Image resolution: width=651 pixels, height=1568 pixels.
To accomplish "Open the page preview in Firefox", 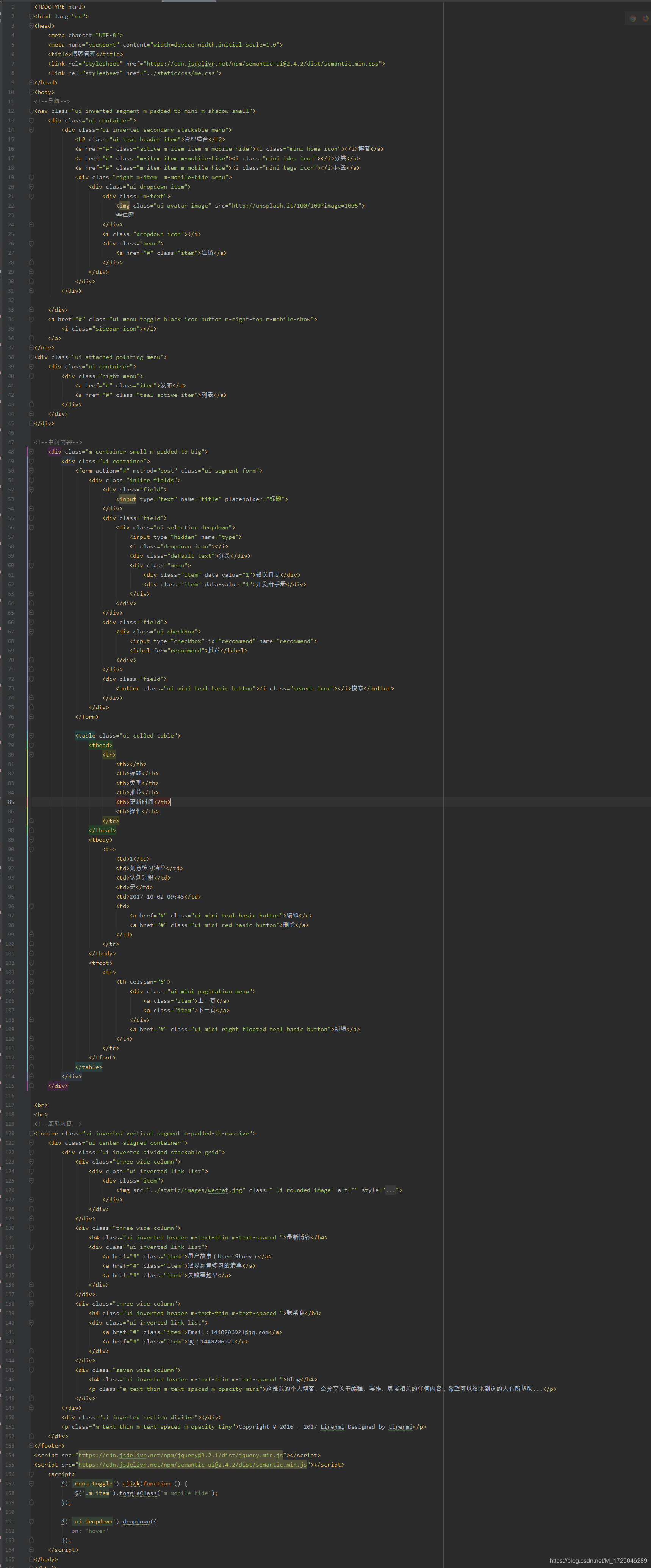I will (645, 19).
